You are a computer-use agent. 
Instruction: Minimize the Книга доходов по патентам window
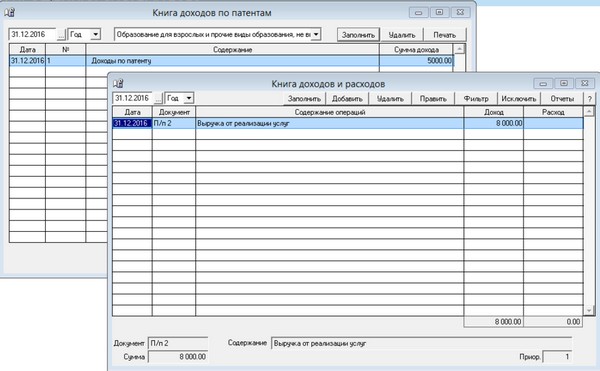click(x=418, y=12)
